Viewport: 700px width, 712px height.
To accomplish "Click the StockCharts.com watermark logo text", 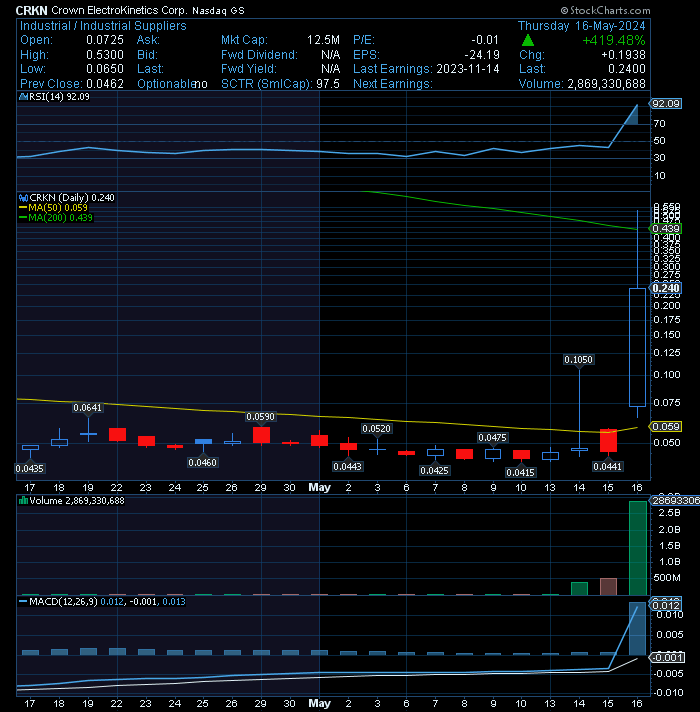I will [x=605, y=10].
